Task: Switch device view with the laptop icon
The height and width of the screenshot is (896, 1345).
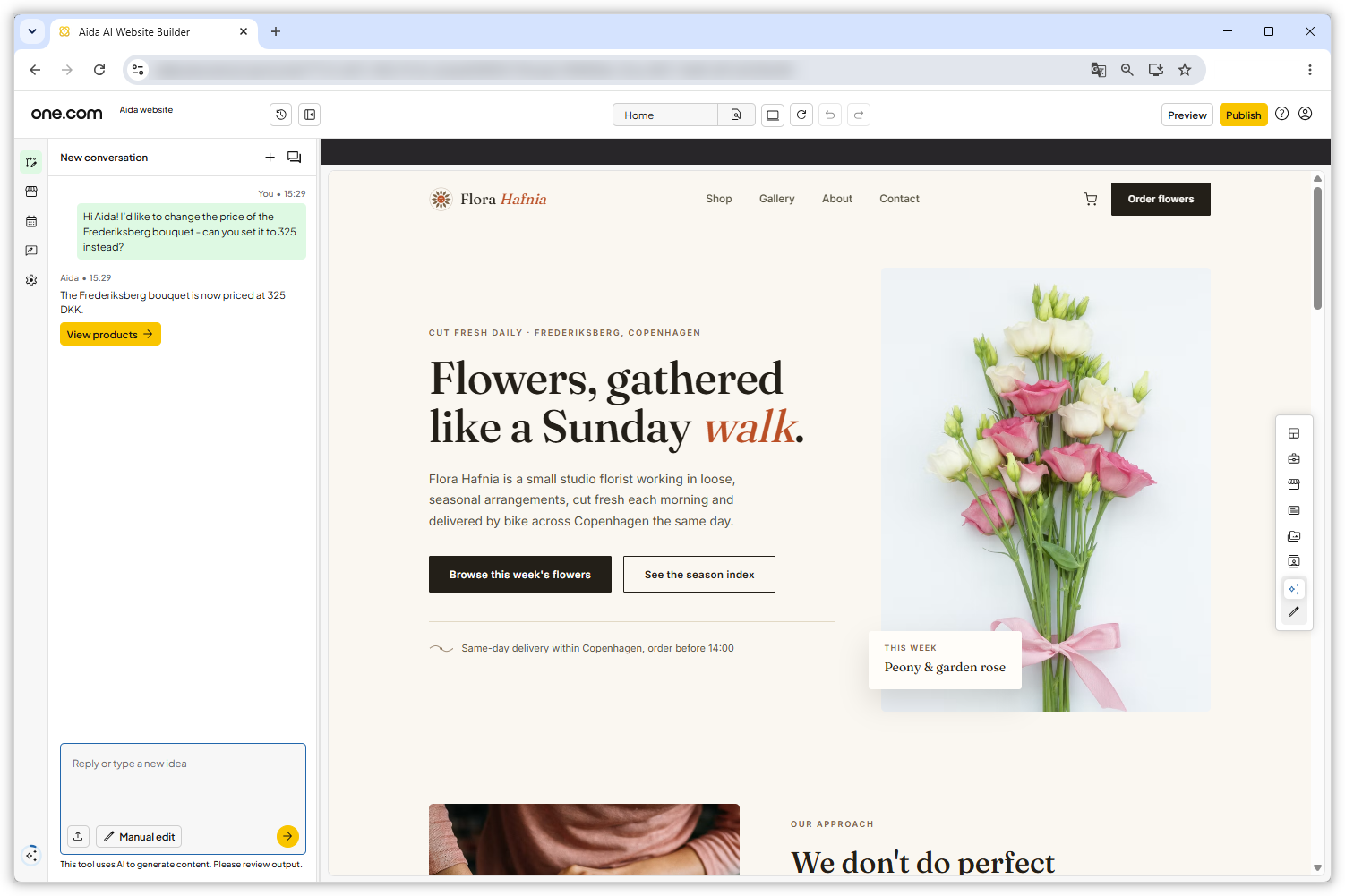Action: [773, 115]
